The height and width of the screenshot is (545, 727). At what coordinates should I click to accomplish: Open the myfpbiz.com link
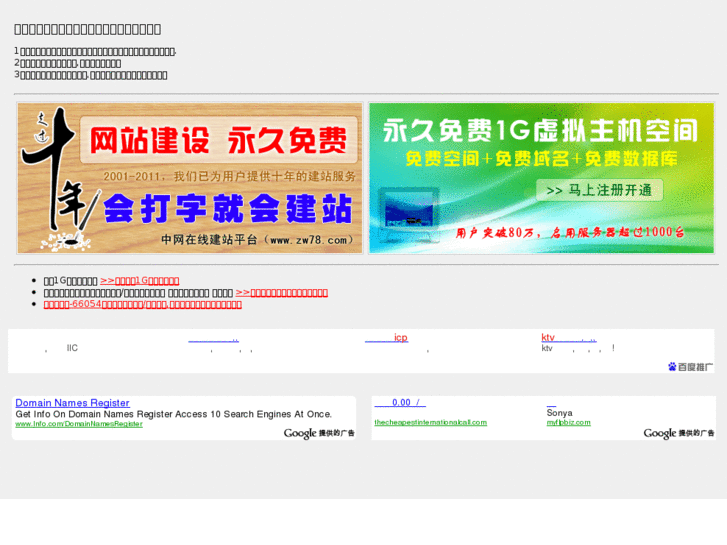(x=568, y=423)
